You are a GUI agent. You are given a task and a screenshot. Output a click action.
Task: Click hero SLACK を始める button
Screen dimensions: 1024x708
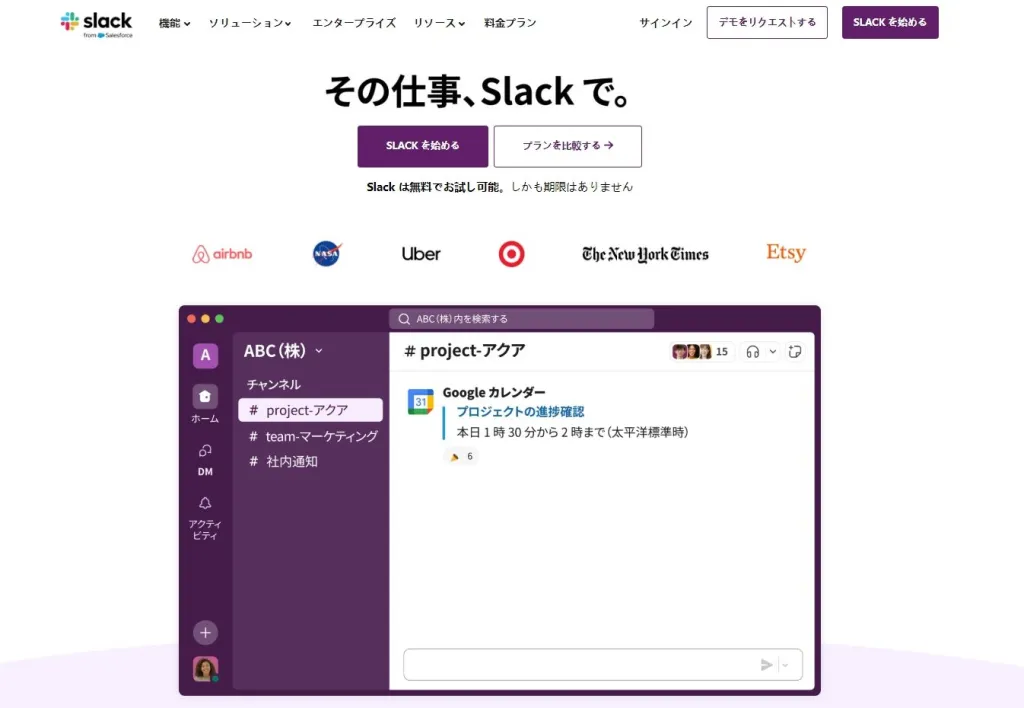423,146
